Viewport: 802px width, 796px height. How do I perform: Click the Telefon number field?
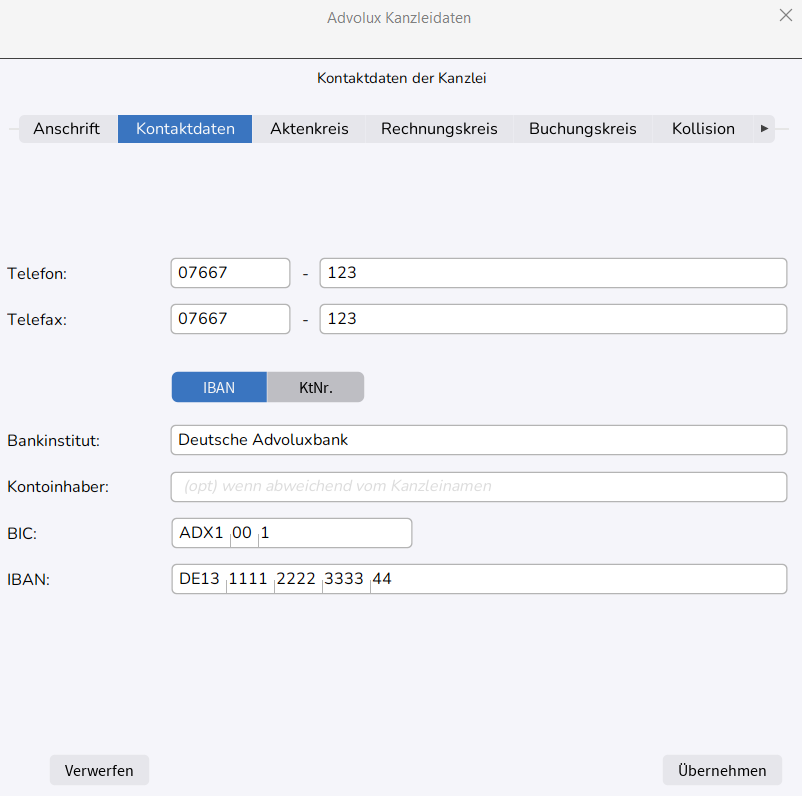pos(553,273)
